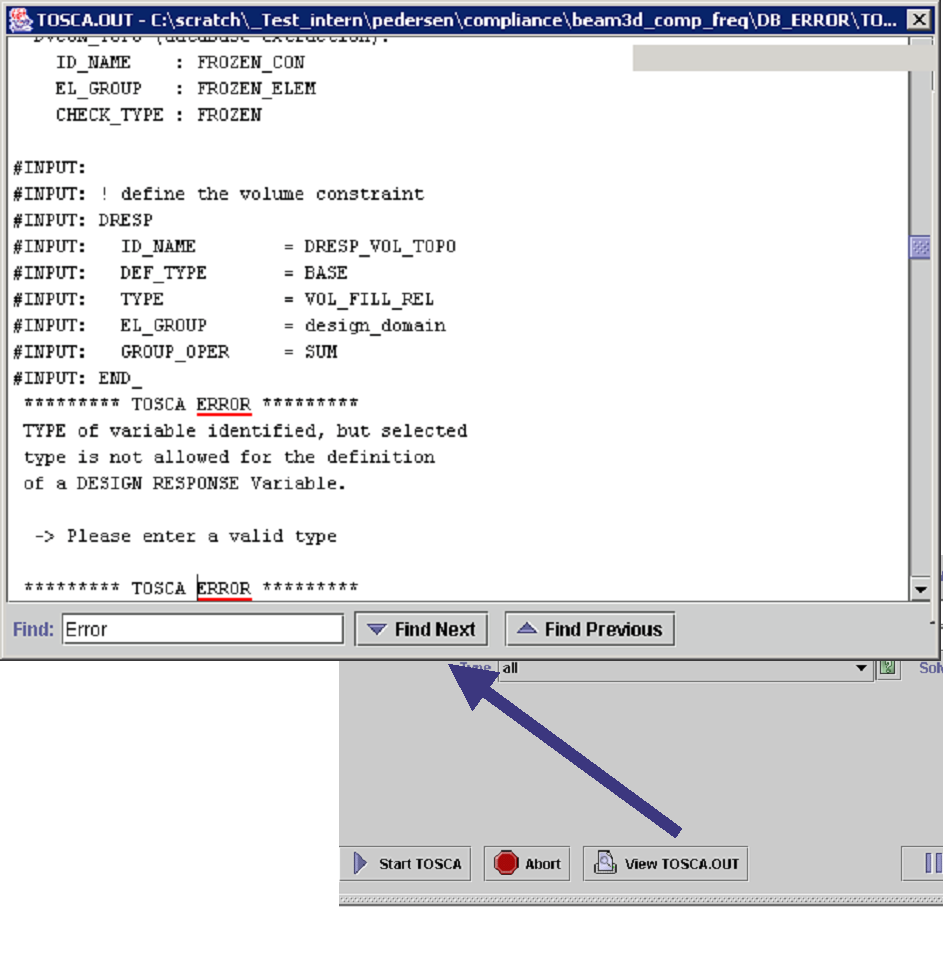This screenshot has width=943, height=973.
Task: Click the VOL_FILL_REL text in the TYPE line
Action: 369,299
